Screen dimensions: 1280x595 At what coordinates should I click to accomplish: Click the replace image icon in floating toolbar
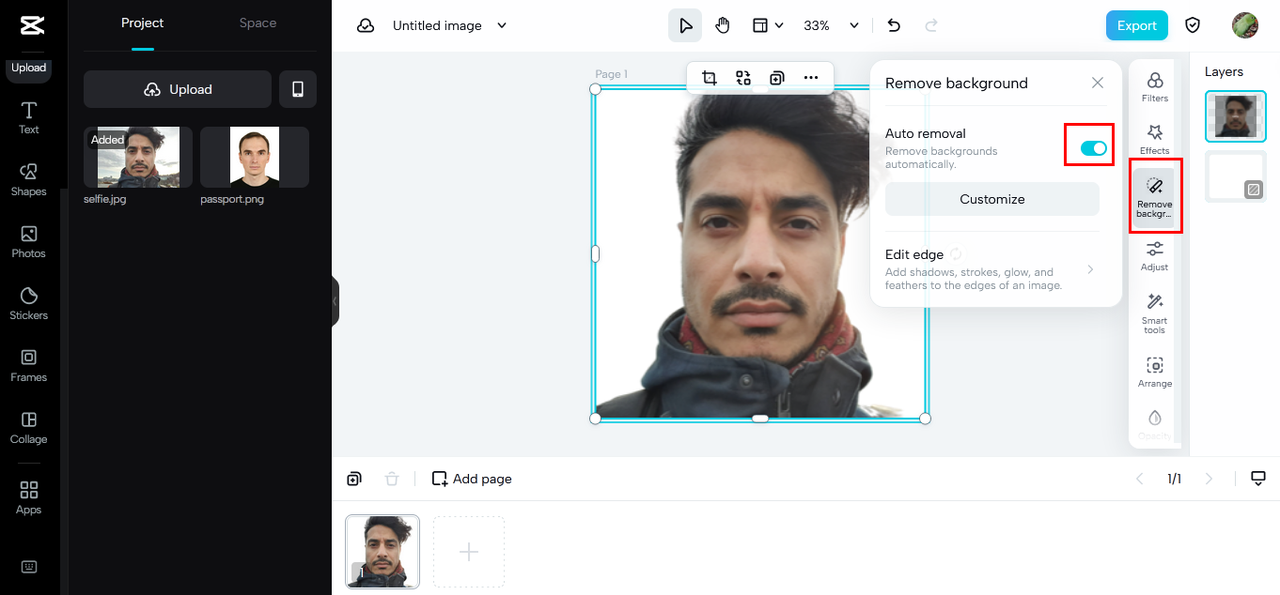(x=743, y=78)
